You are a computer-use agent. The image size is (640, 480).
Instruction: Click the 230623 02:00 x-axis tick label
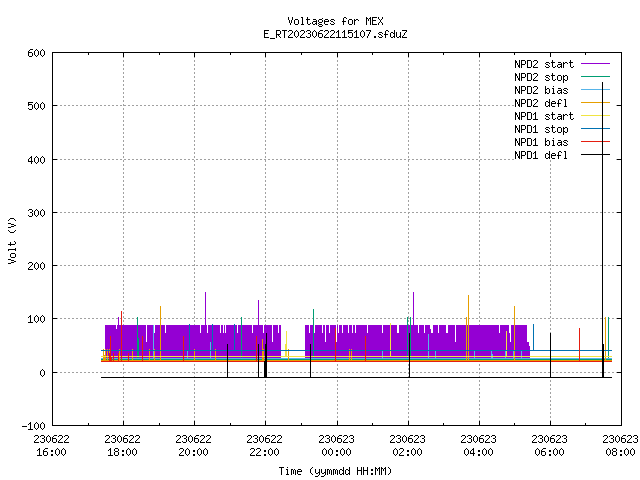407,446
